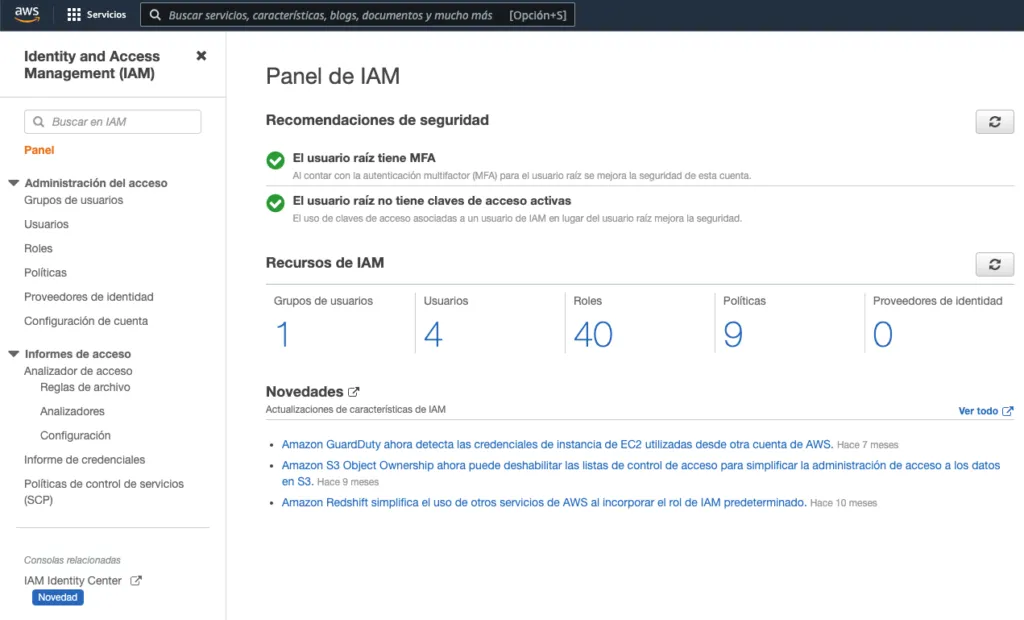The image size is (1024, 620).
Task: Open IAM Identity Center link
Action: [x=72, y=580]
